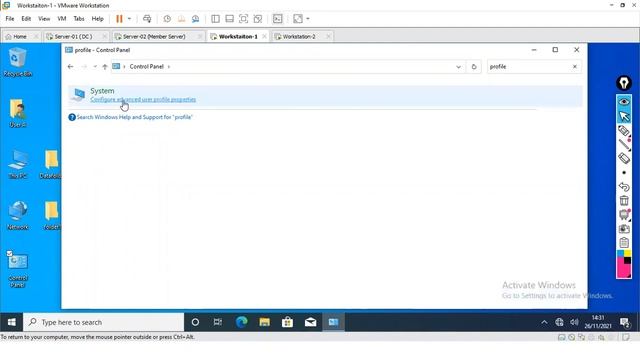The image size is (640, 360).
Task: Show hidden system tray icons
Action: click(x=544, y=322)
